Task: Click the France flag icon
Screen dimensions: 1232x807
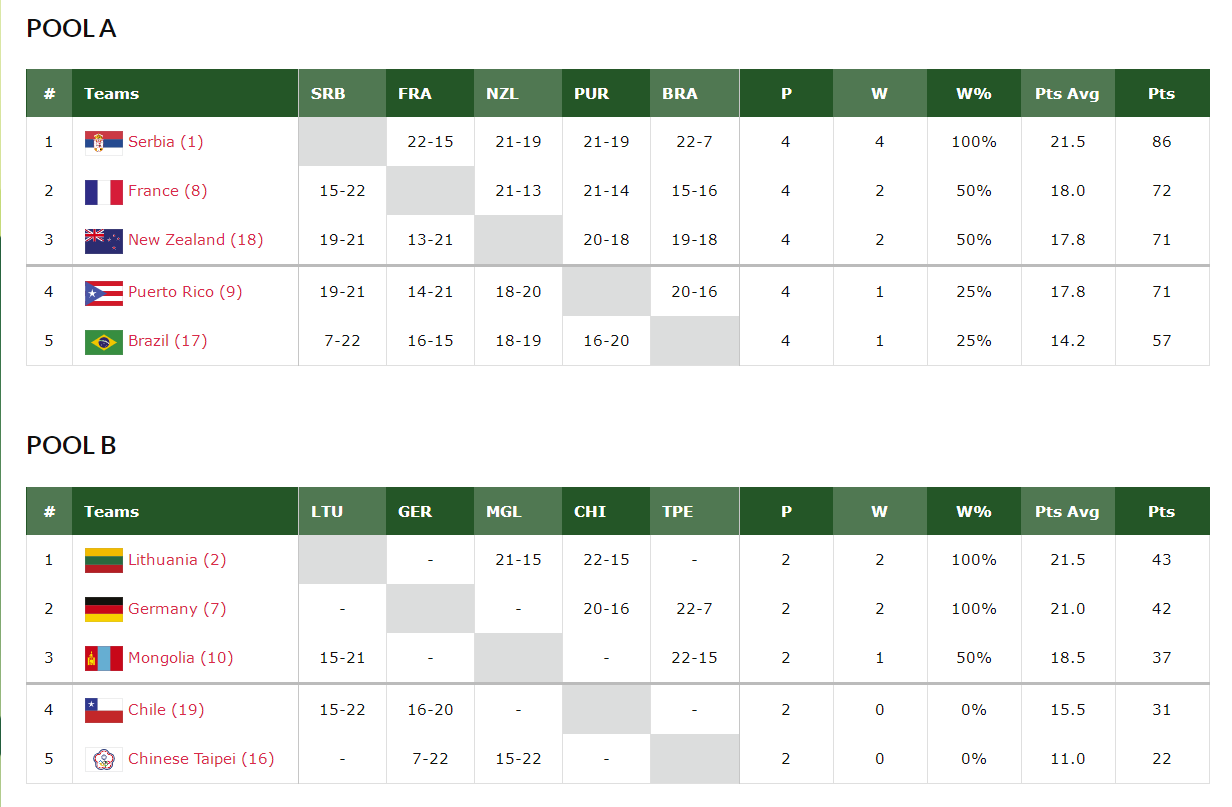Action: click(x=104, y=191)
